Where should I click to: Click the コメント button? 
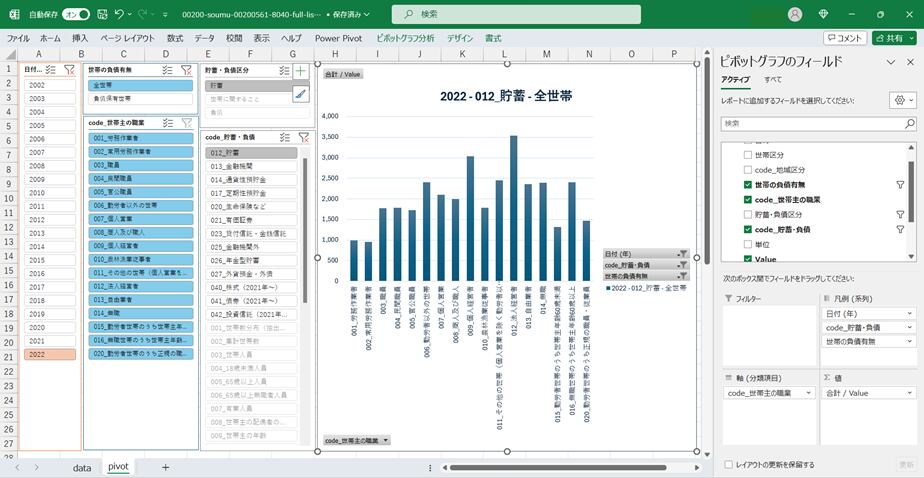(845, 38)
